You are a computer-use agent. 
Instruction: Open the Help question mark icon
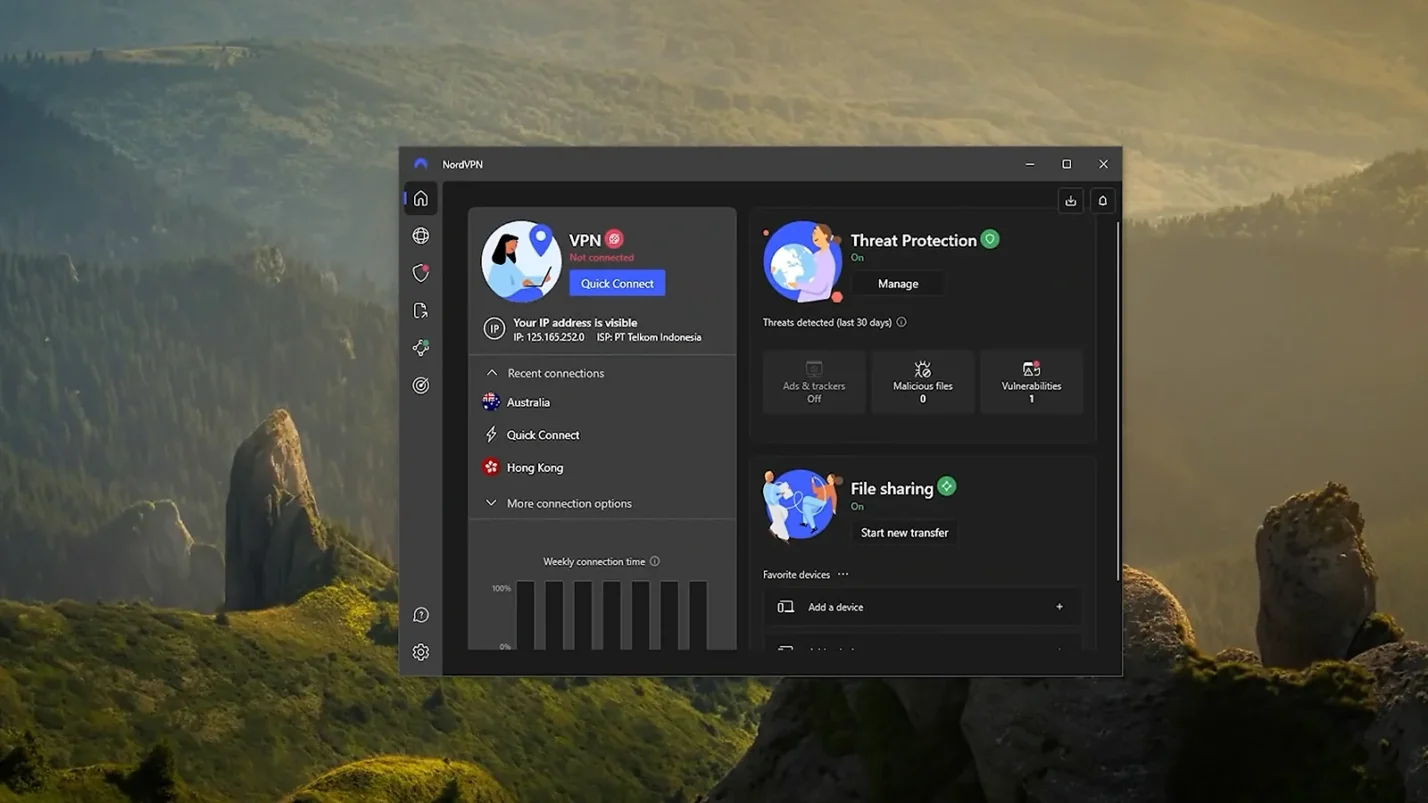421,615
